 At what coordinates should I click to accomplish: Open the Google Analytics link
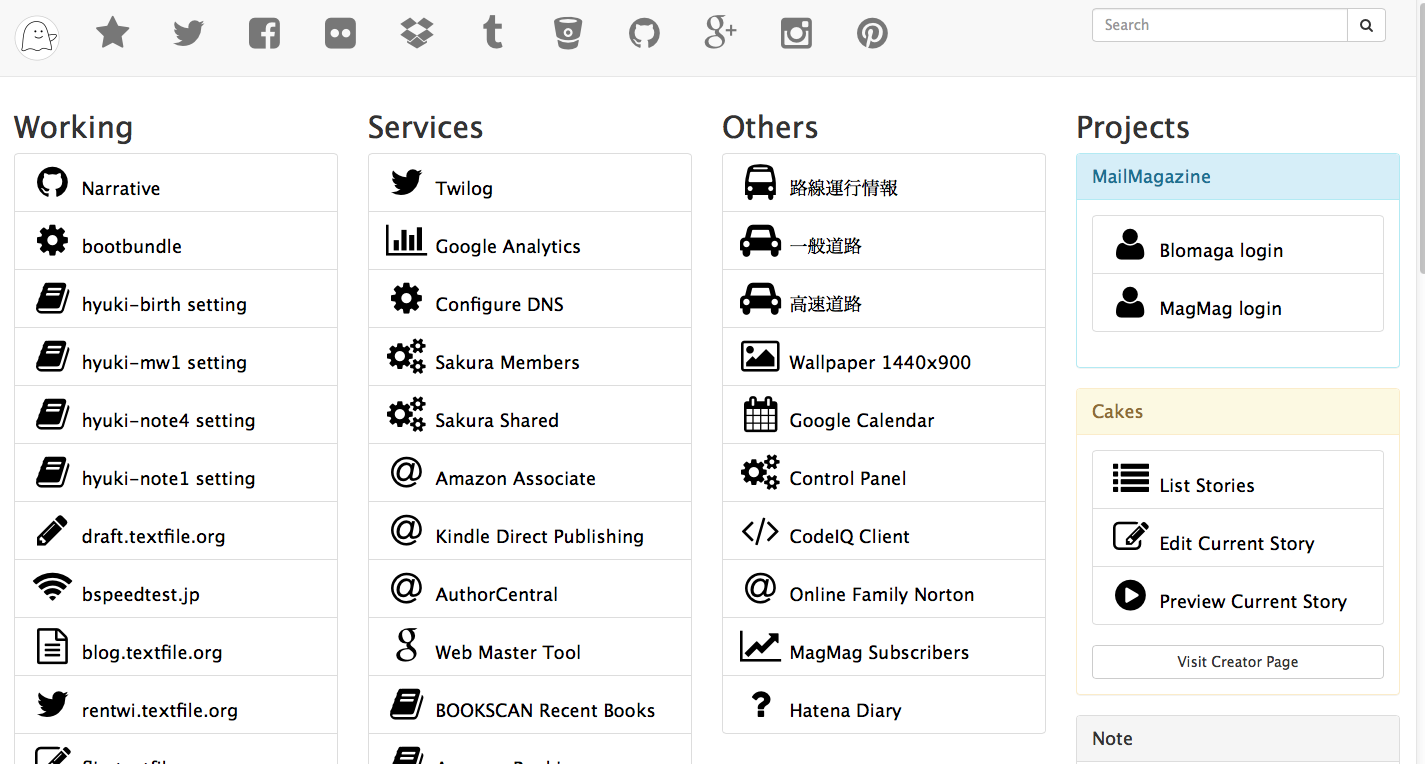click(x=508, y=246)
